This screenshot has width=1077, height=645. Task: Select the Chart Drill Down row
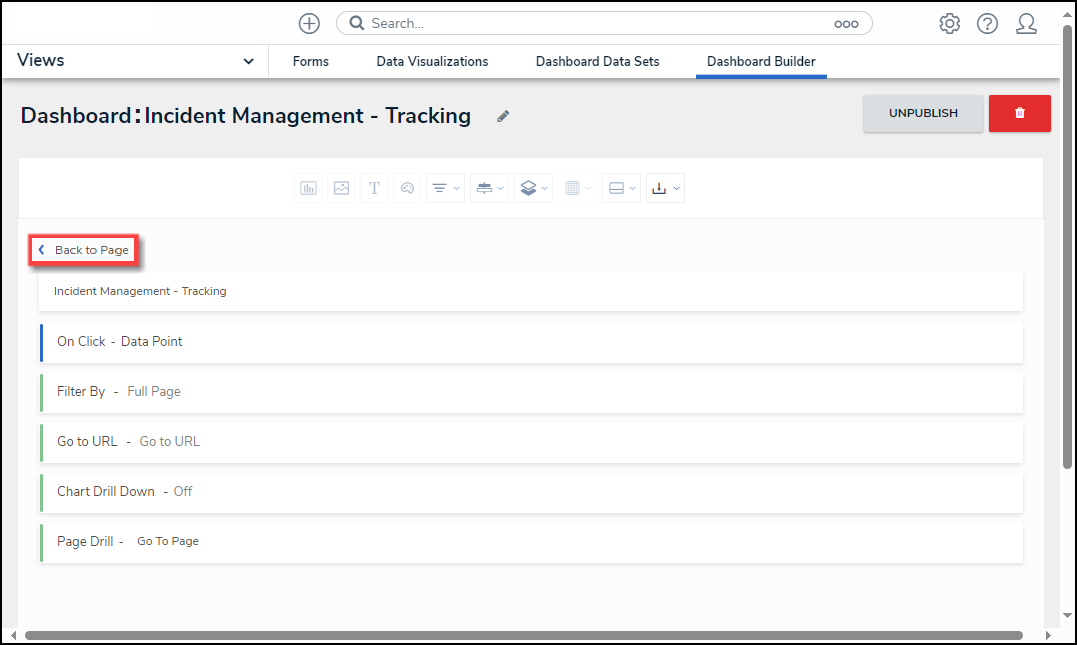point(530,492)
